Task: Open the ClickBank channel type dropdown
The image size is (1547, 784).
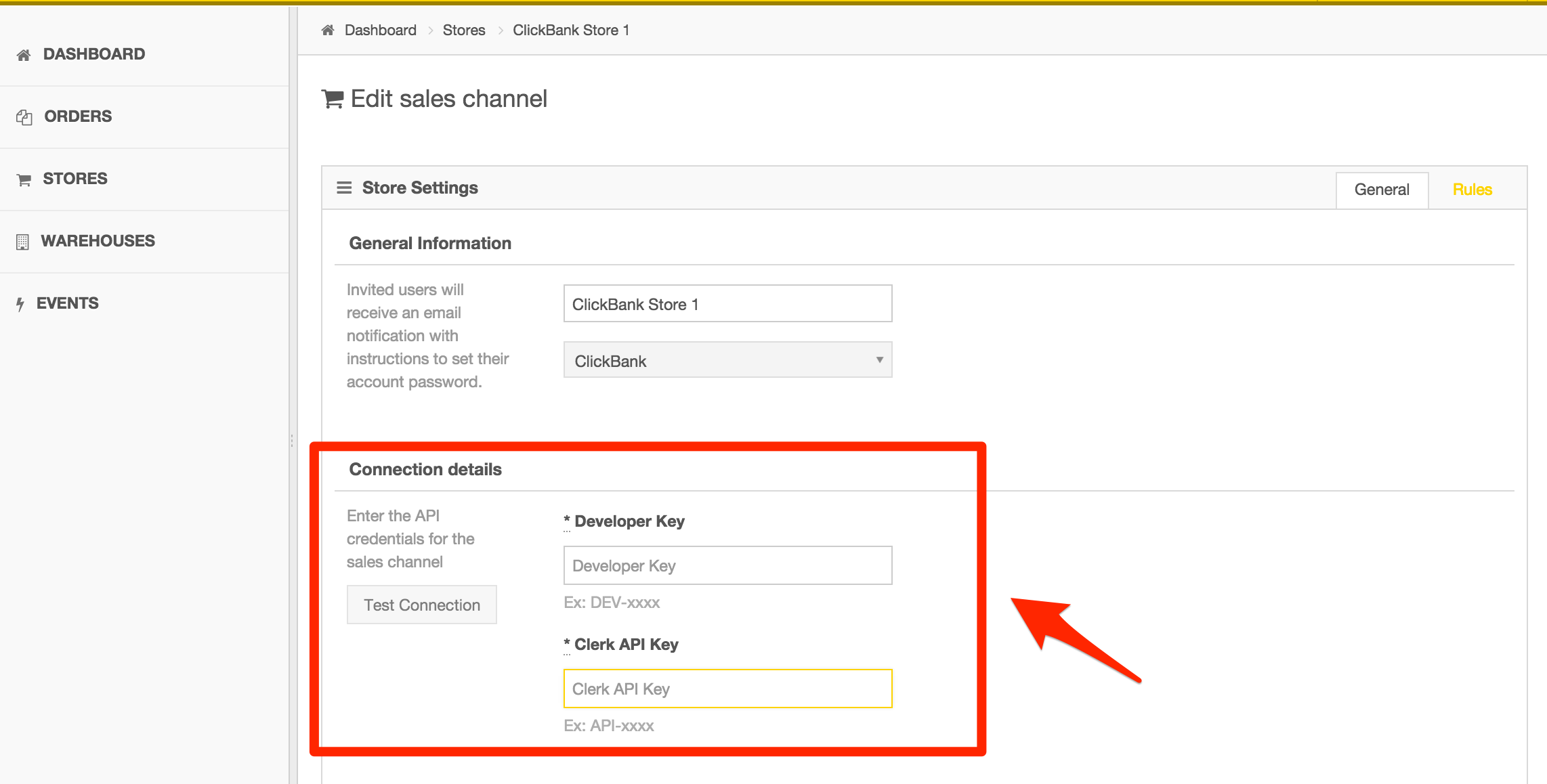Action: (728, 360)
